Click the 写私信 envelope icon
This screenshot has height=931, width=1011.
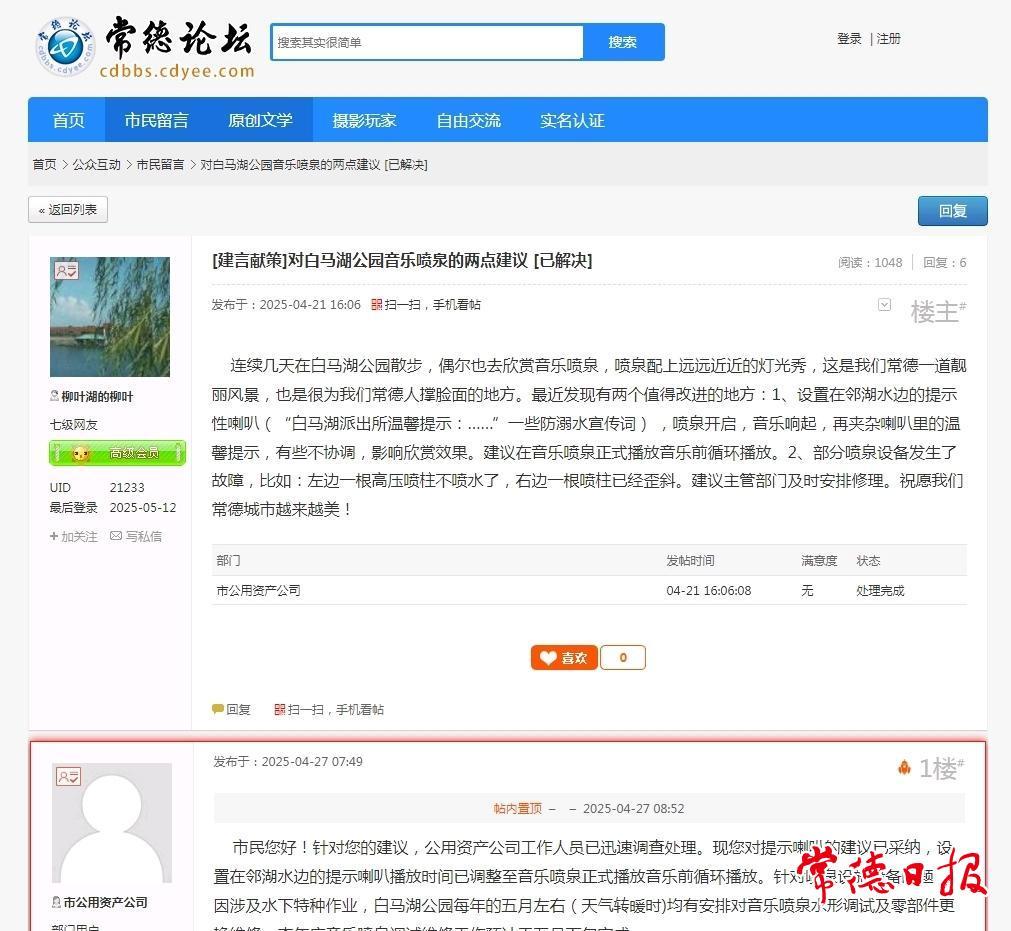(x=116, y=536)
